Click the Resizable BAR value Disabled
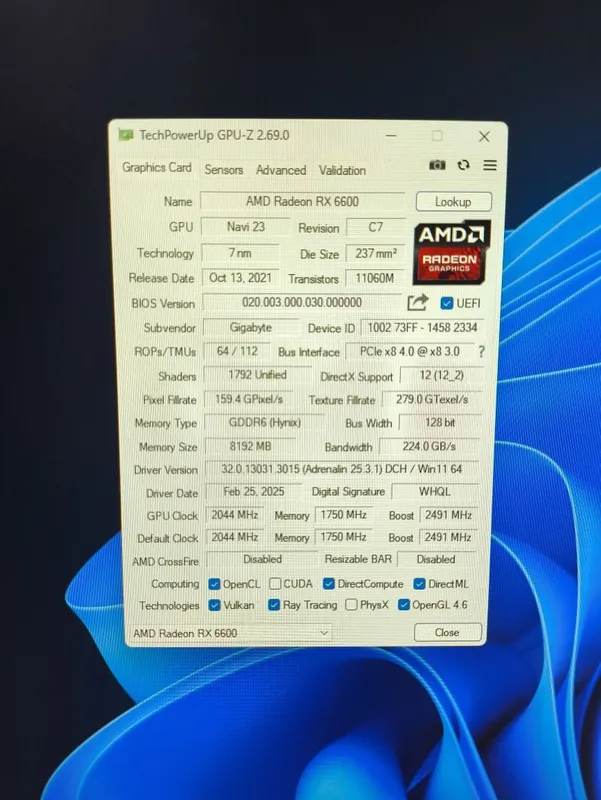The width and height of the screenshot is (601, 800). (436, 559)
